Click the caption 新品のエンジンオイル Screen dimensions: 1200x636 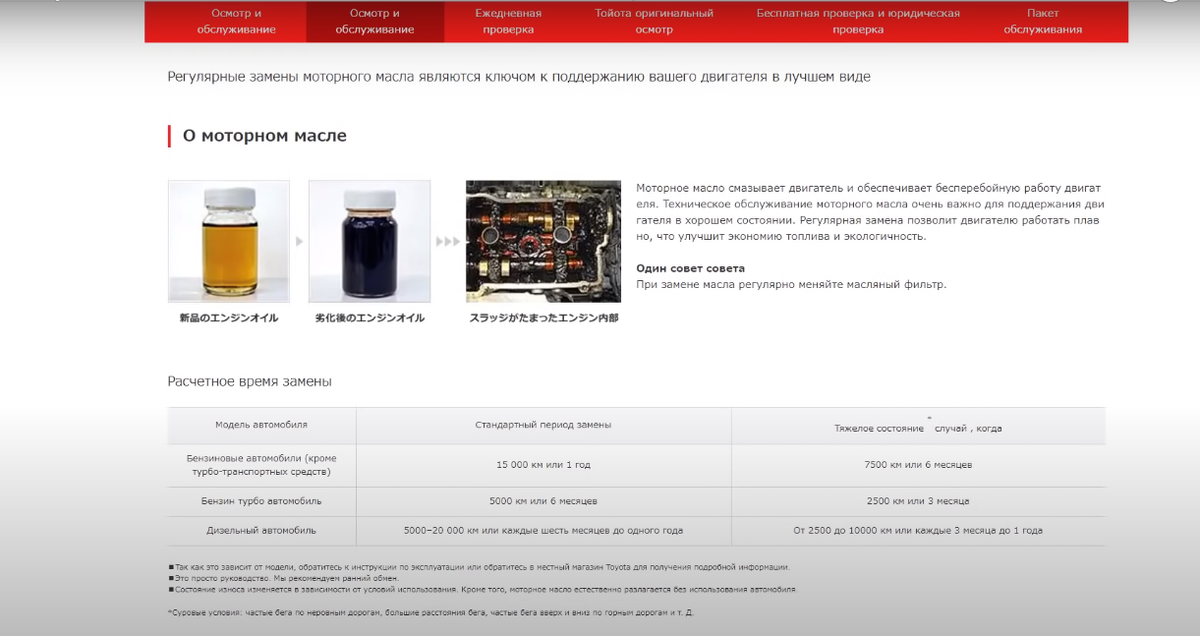(229, 318)
